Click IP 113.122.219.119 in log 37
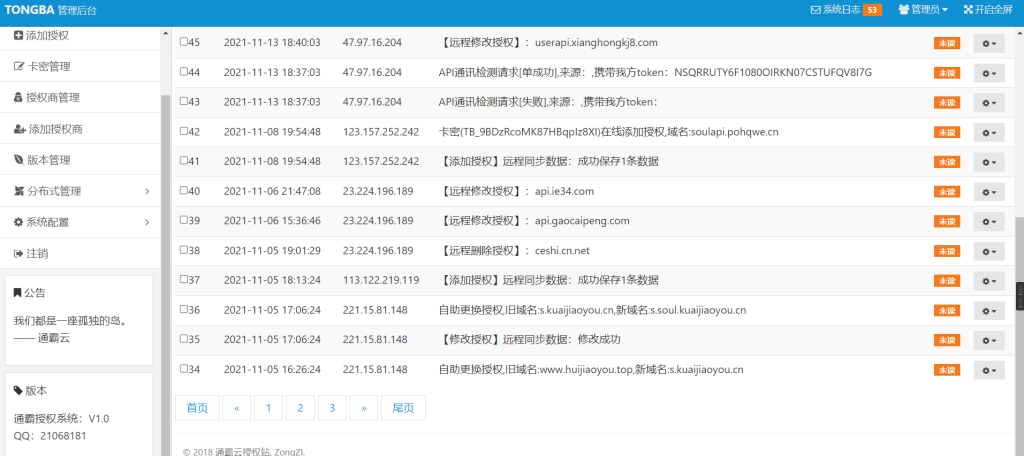The width and height of the screenshot is (1024, 456). [381, 280]
